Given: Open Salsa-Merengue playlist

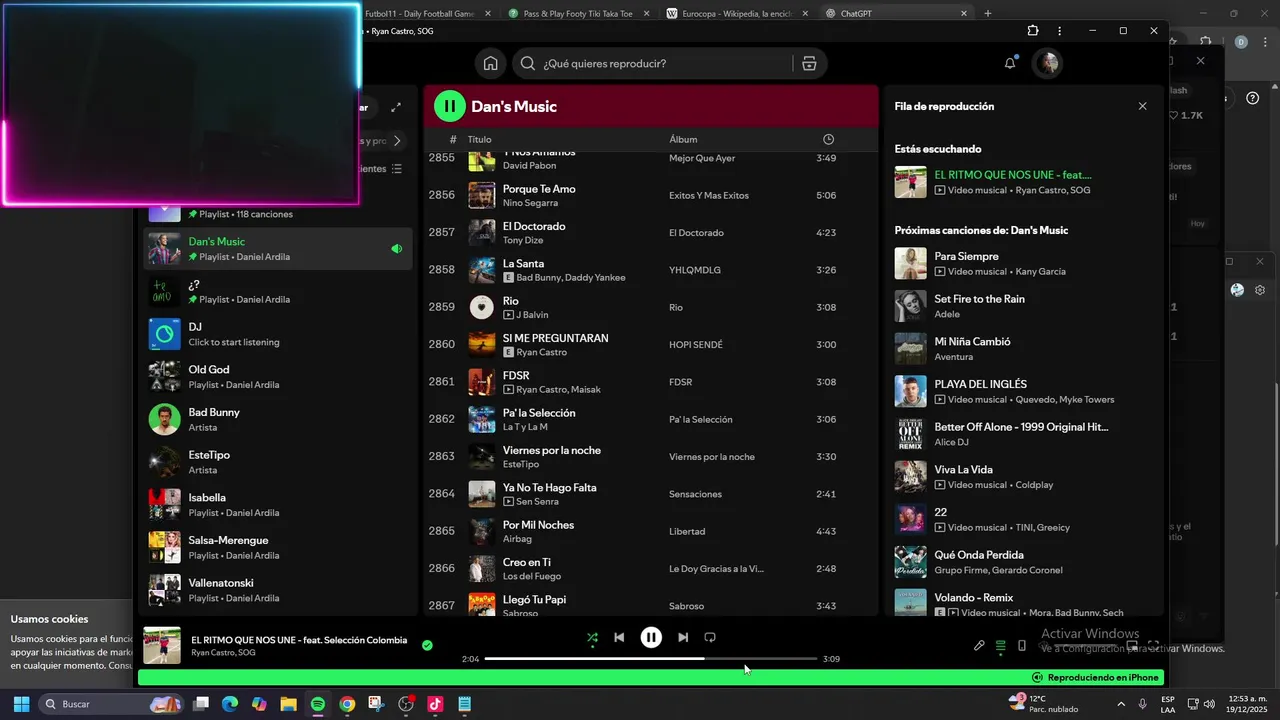Looking at the screenshot, I should tap(278, 548).
